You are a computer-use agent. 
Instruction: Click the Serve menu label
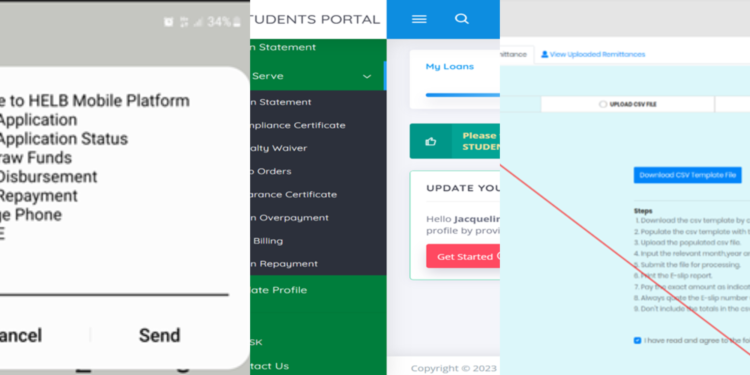268,76
